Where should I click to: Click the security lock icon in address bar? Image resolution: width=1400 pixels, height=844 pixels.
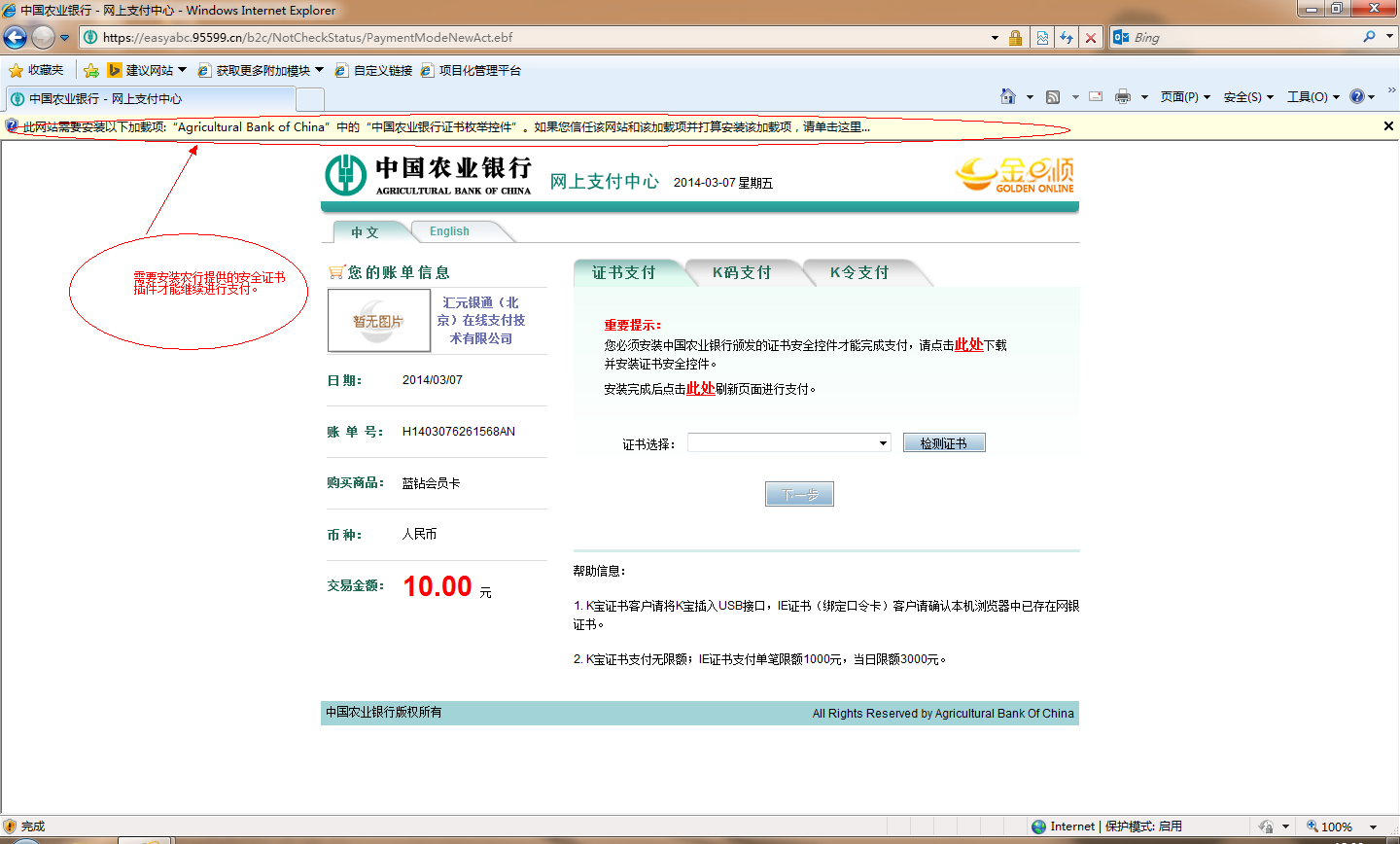[1016, 38]
